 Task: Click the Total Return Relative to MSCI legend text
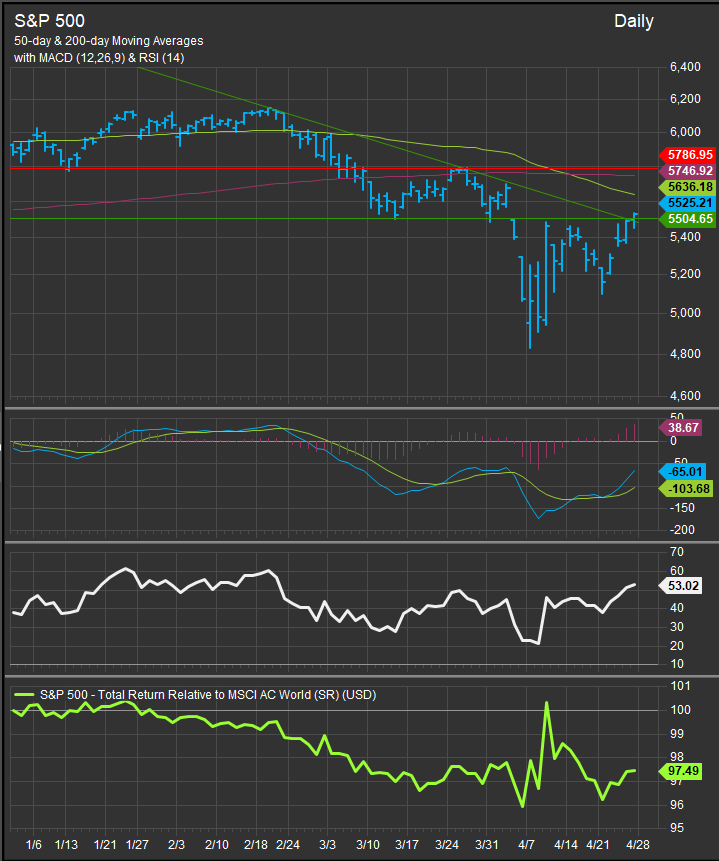[207, 694]
